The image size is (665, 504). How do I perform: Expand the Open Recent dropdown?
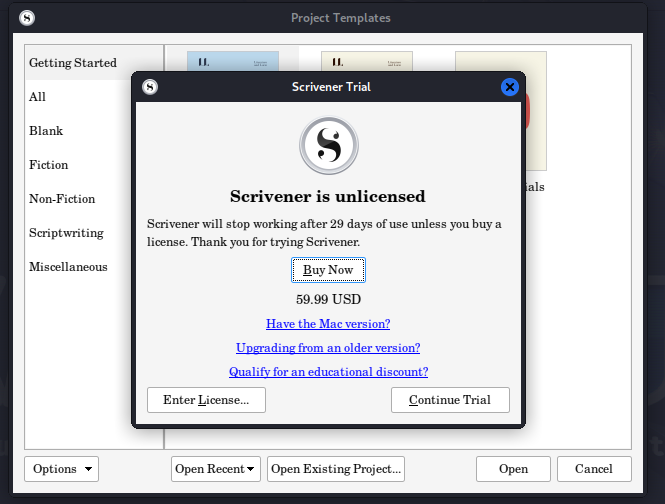pos(216,469)
